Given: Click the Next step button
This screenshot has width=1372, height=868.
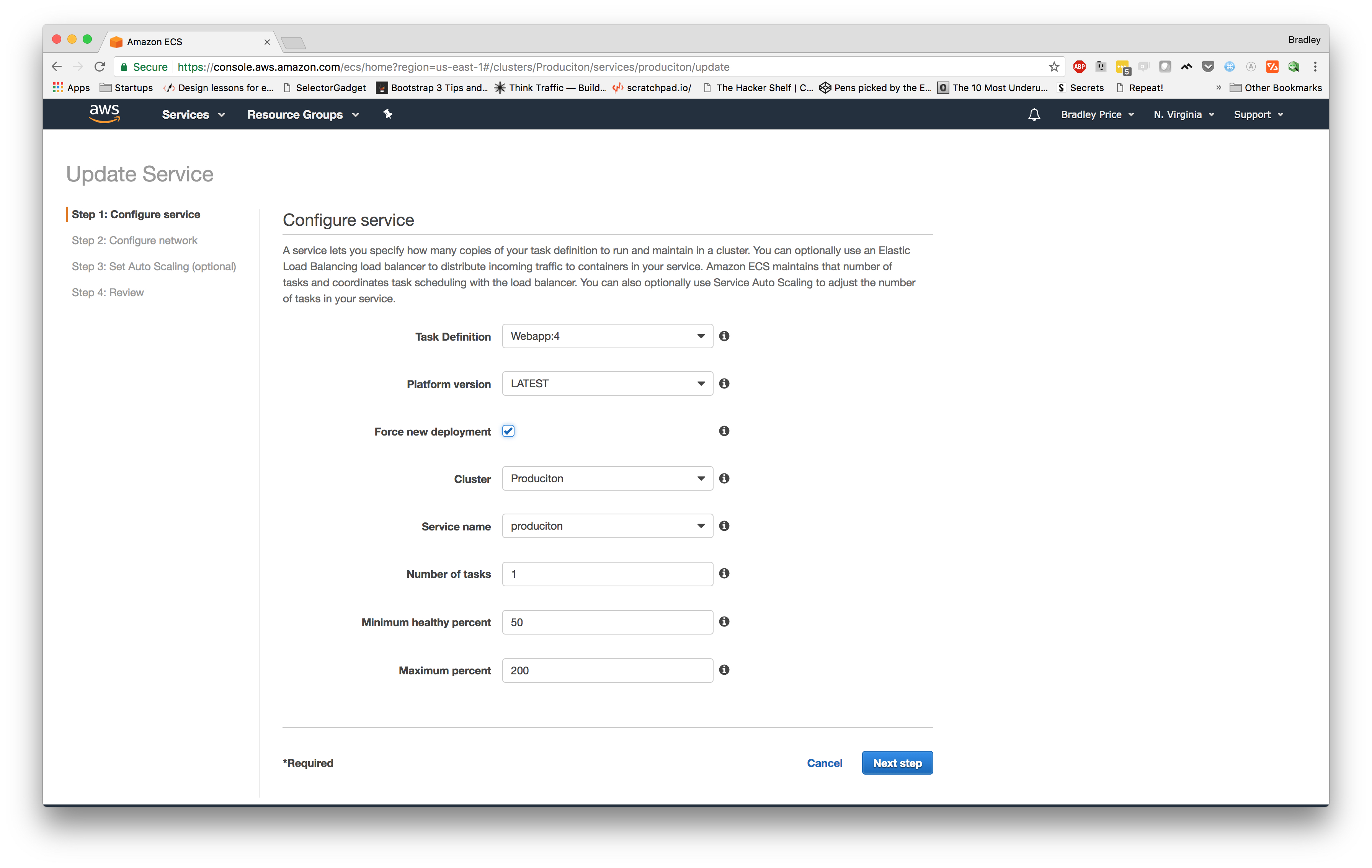Looking at the screenshot, I should click(x=897, y=763).
